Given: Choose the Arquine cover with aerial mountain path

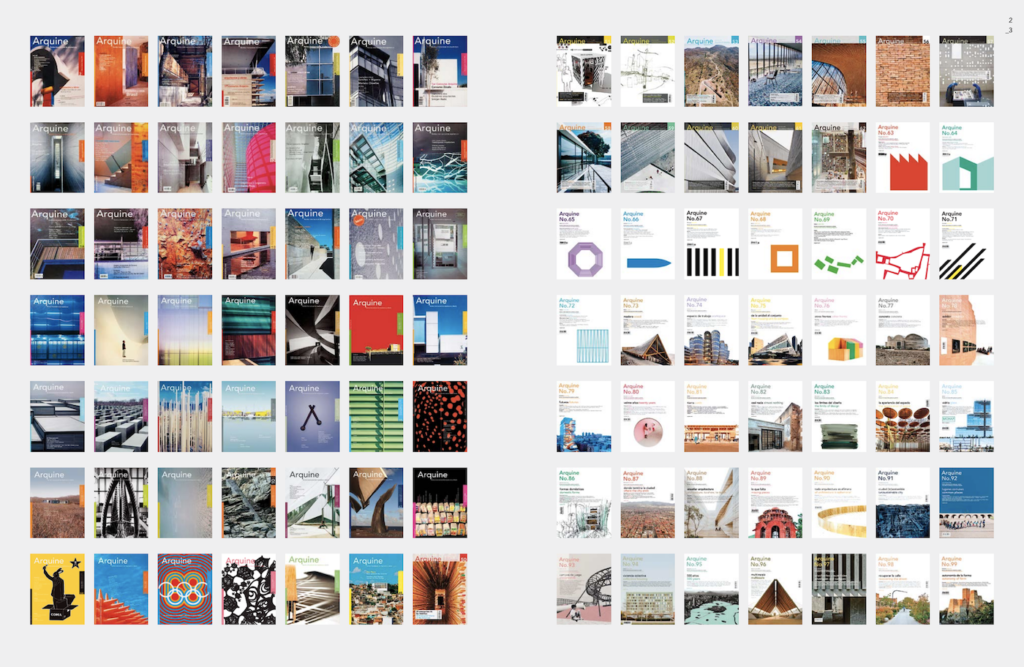Looking at the screenshot, I should click(x=712, y=71).
